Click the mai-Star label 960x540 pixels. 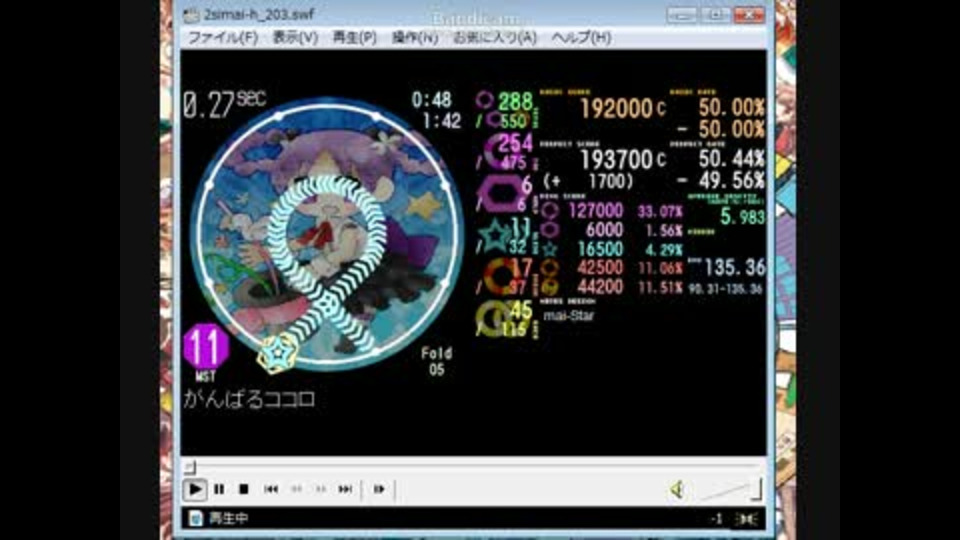[x=569, y=316]
